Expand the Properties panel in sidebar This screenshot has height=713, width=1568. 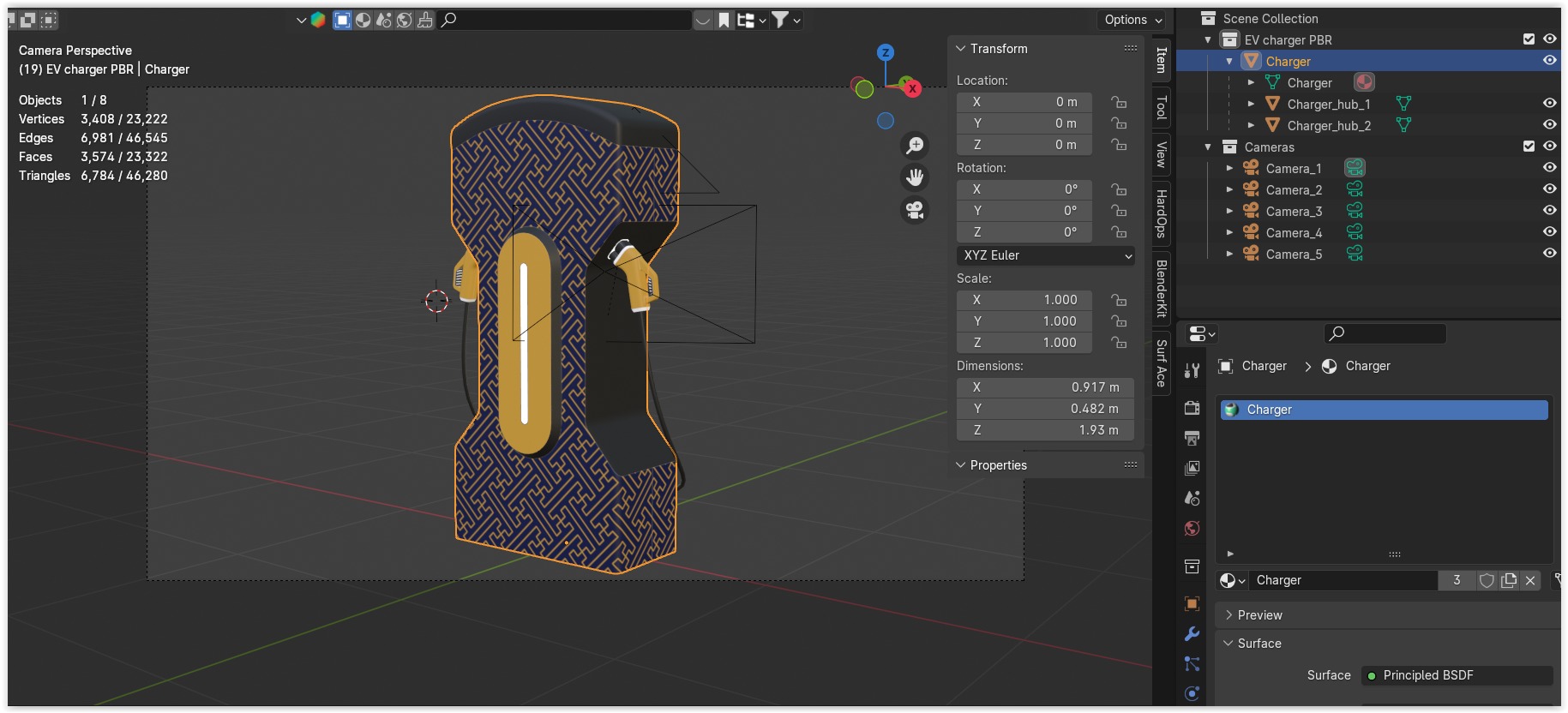[x=961, y=465]
